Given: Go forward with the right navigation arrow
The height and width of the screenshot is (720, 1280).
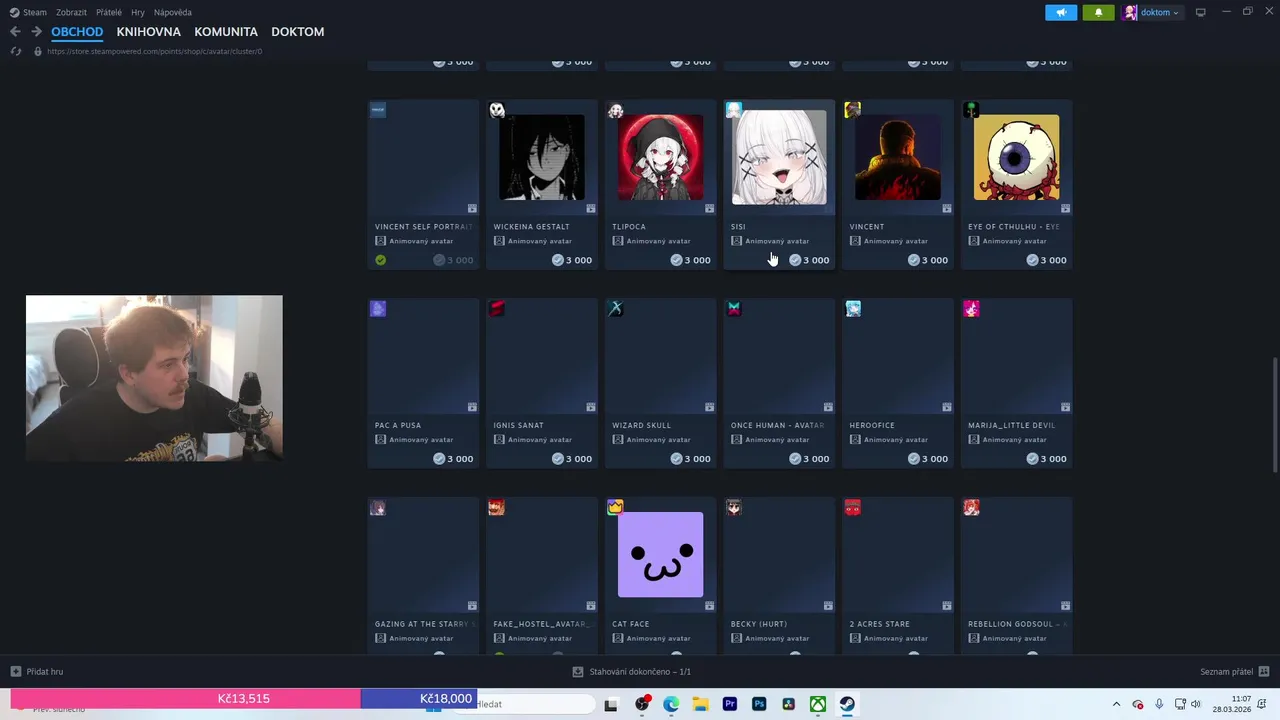Looking at the screenshot, I should point(36,32).
